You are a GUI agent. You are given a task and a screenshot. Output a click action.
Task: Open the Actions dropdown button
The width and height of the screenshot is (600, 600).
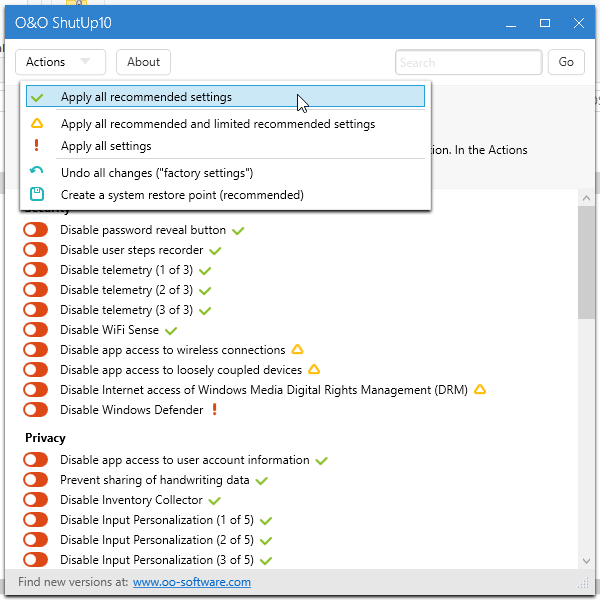(x=60, y=62)
